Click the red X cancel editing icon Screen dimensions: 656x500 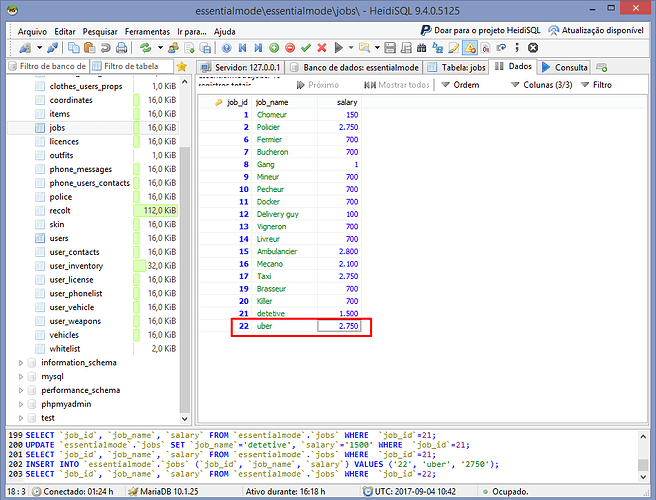click(322, 48)
